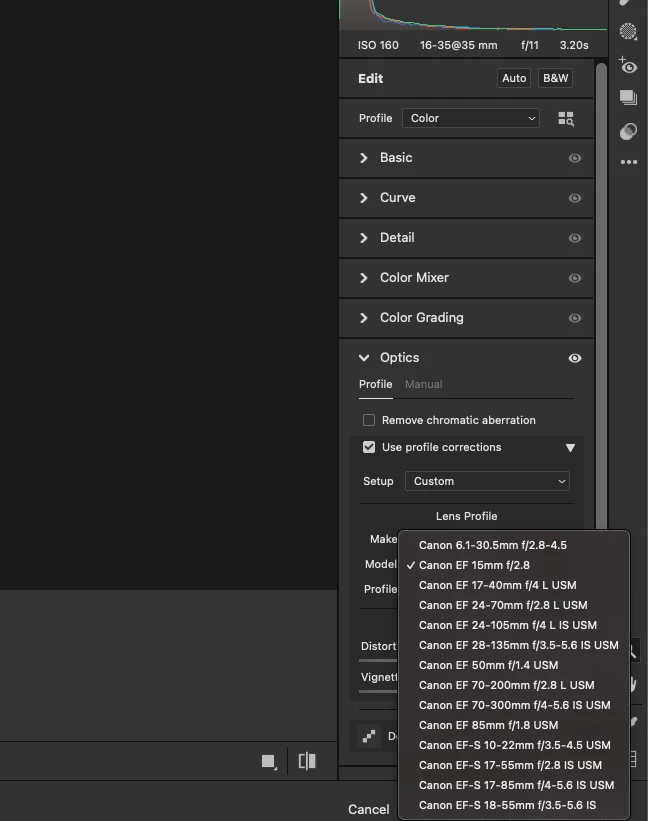Click the histogram display
Image resolution: width=648 pixels, height=821 pixels.
point(473,15)
